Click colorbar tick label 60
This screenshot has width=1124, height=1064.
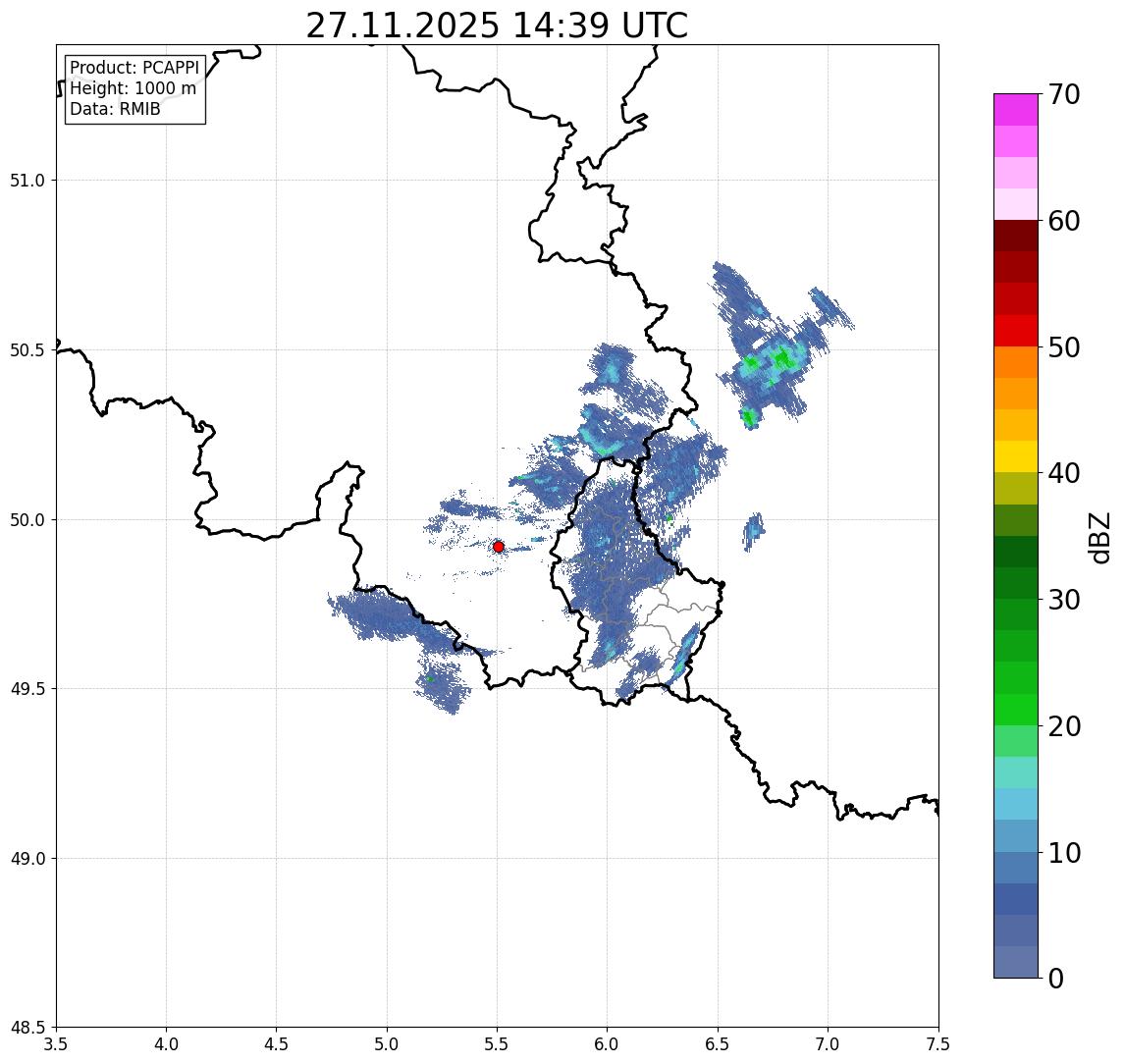1063,221
